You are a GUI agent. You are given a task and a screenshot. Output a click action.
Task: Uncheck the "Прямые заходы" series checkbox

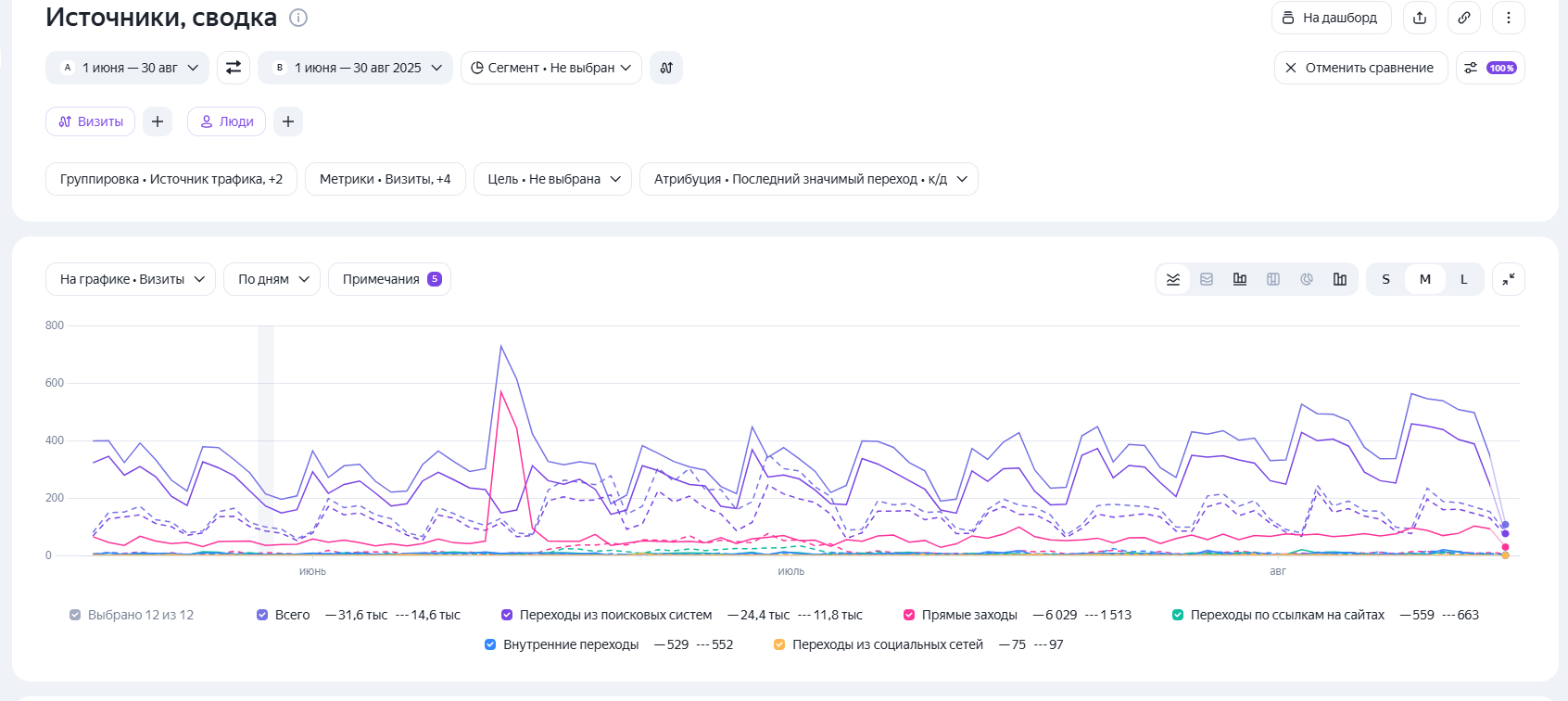(909, 615)
